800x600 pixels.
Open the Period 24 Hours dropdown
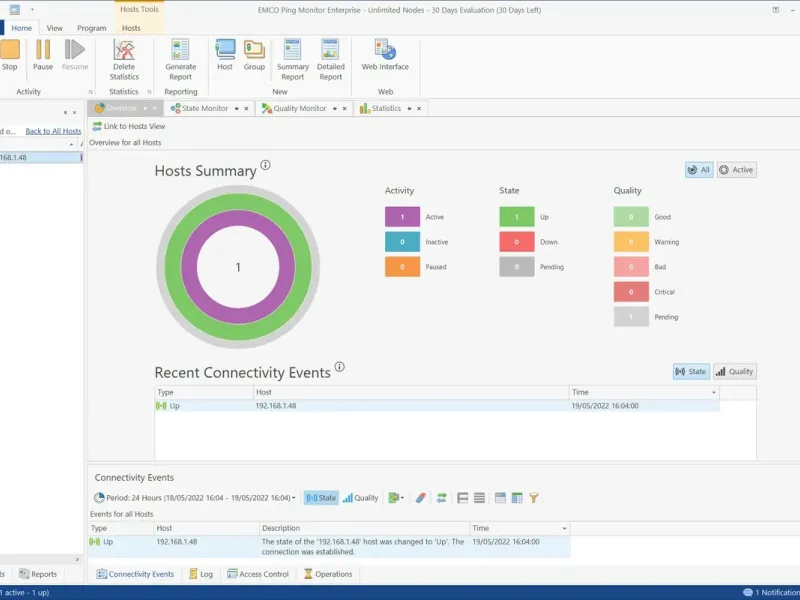[x=195, y=498]
